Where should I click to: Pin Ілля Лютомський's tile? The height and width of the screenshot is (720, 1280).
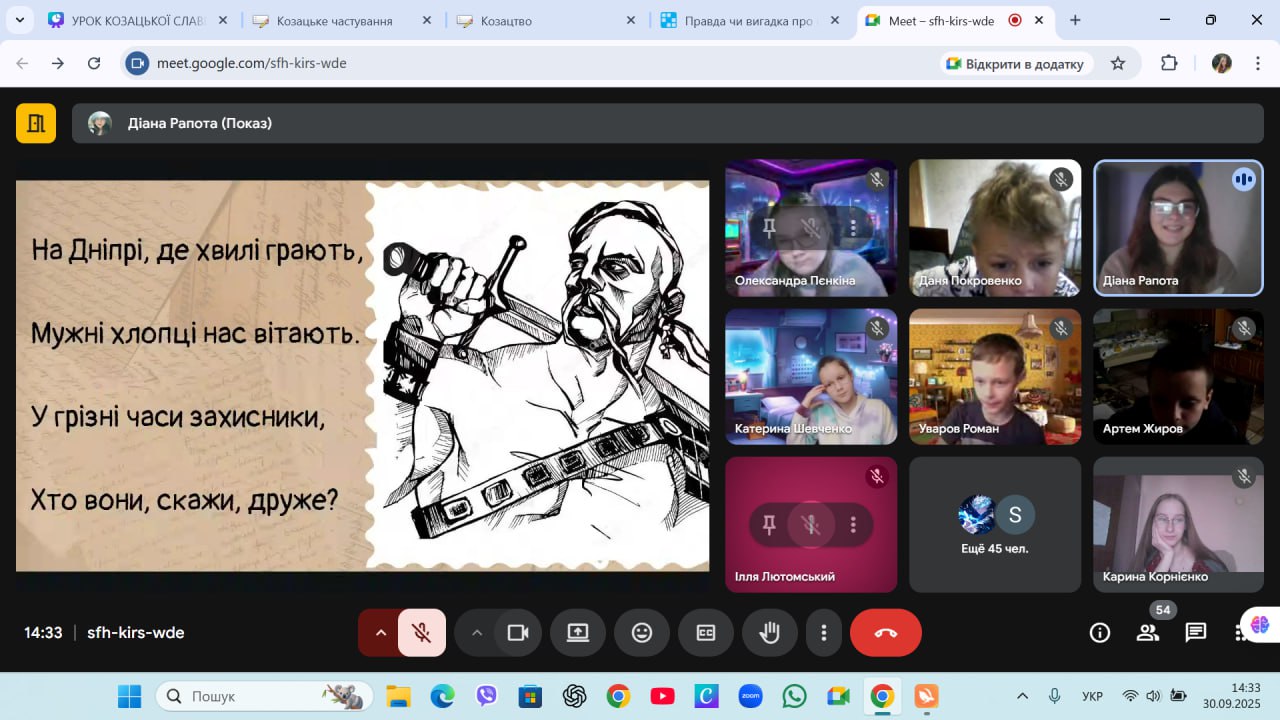tap(769, 525)
